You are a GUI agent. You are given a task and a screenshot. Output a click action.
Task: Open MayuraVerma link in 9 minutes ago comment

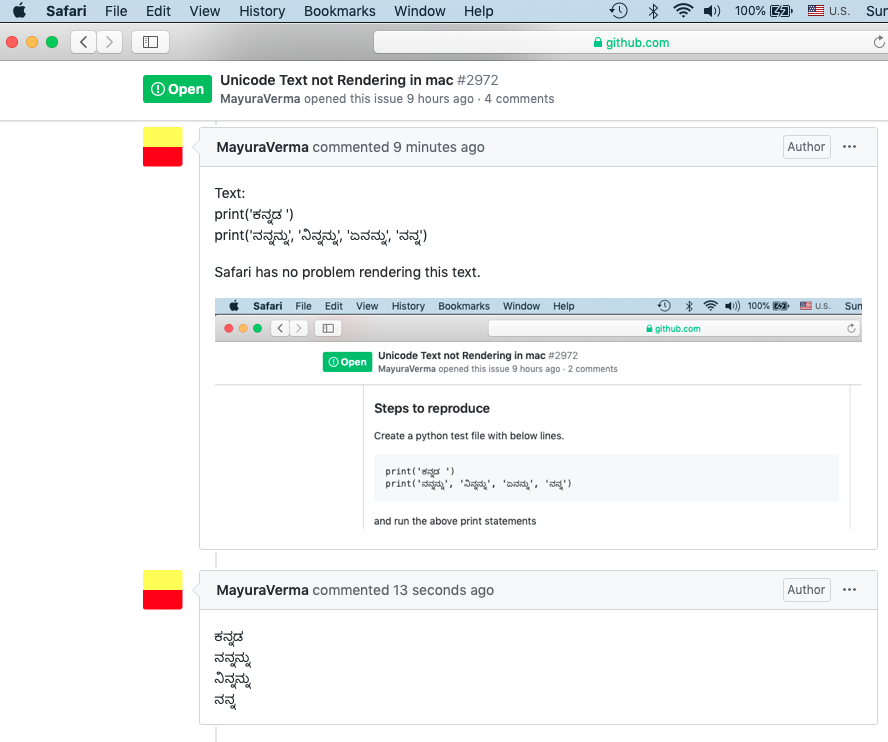(x=262, y=147)
